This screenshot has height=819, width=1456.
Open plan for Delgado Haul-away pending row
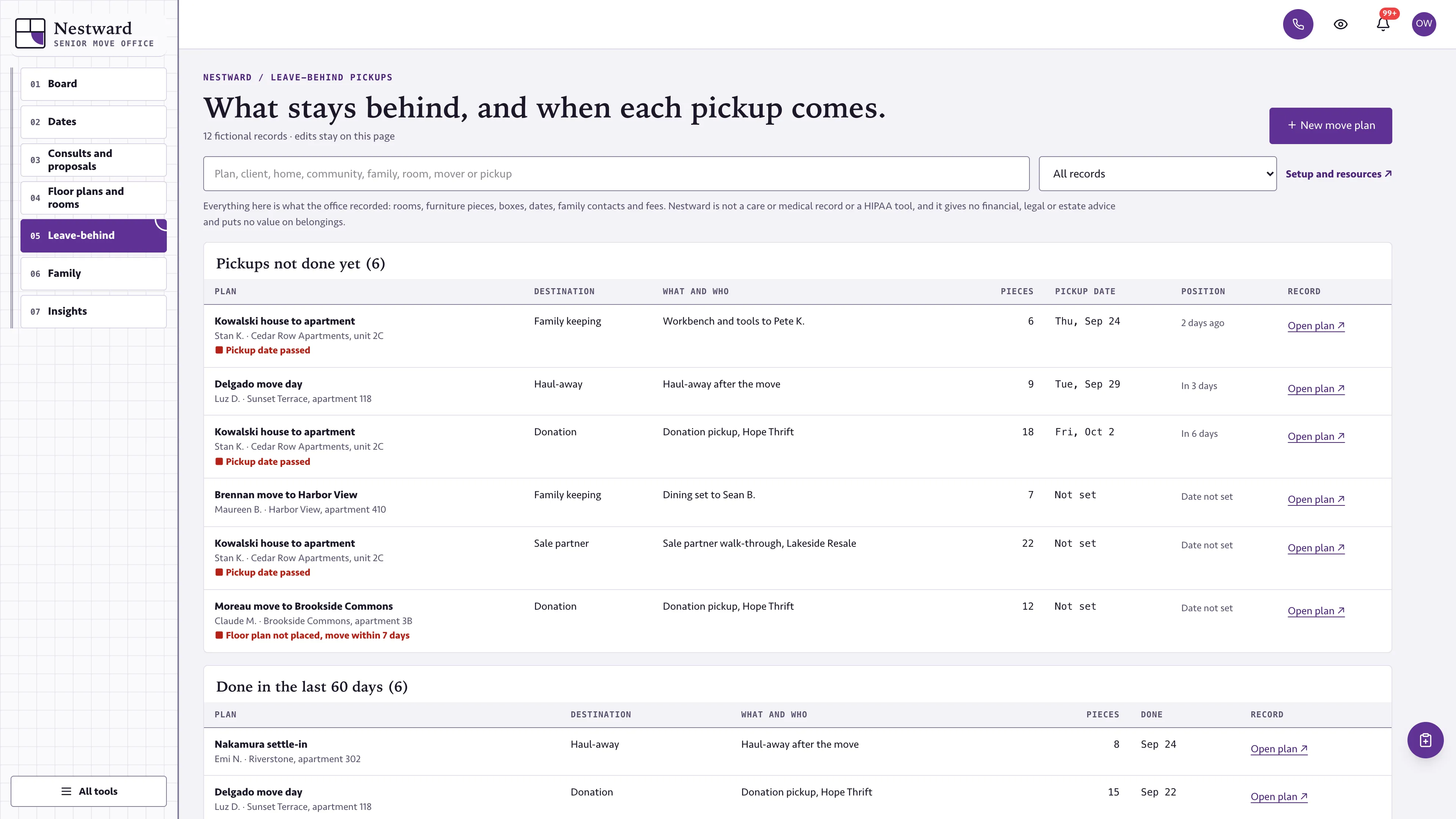1316,388
